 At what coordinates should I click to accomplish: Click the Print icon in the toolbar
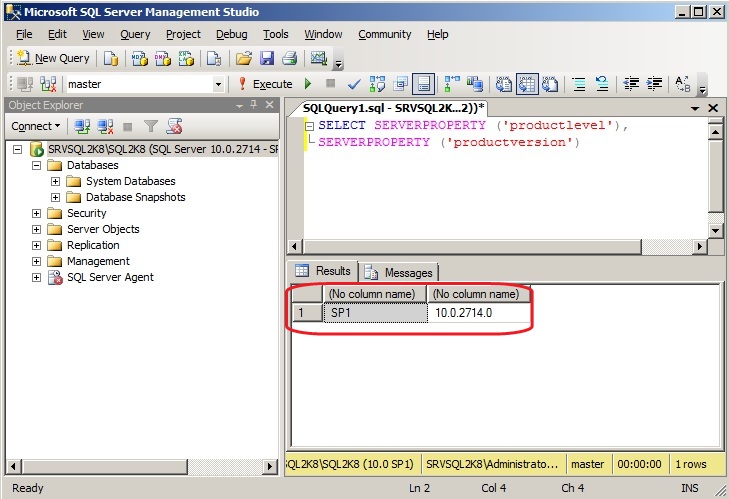[289, 58]
